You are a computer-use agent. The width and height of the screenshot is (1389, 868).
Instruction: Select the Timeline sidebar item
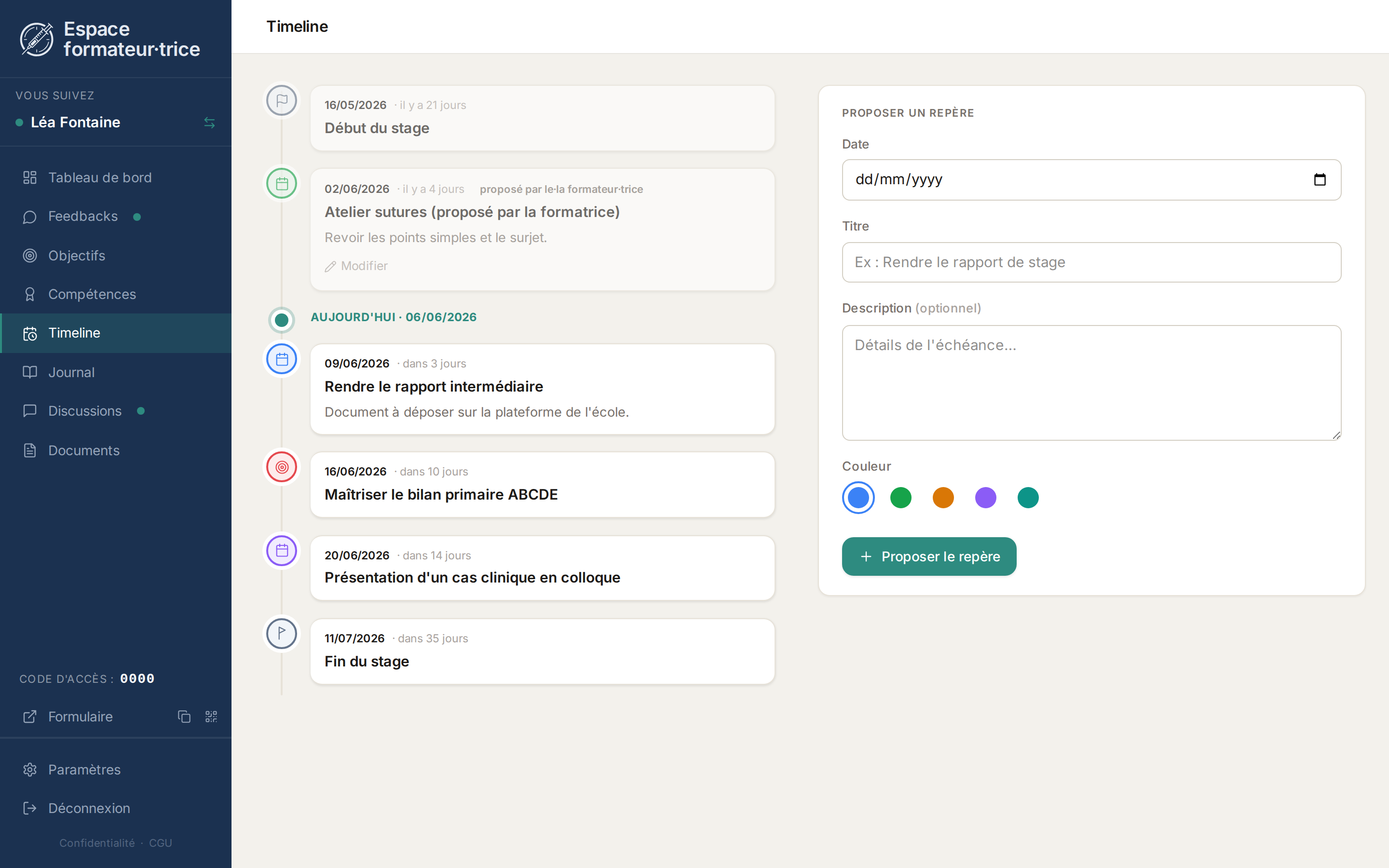115,333
